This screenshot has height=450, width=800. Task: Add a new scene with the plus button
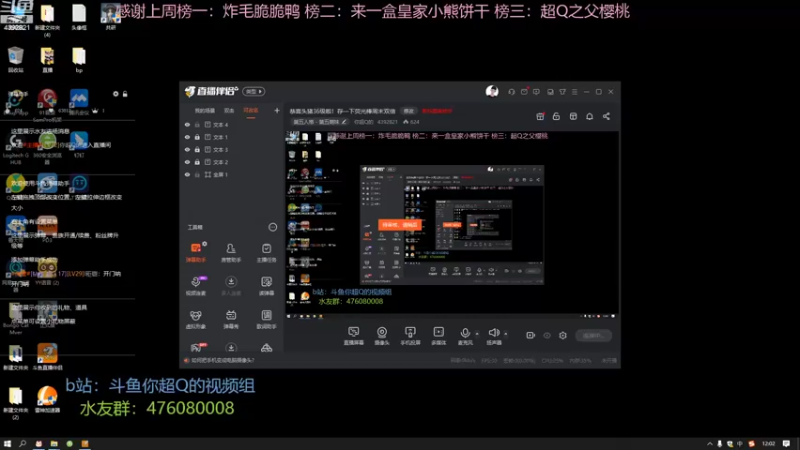pos(277,110)
